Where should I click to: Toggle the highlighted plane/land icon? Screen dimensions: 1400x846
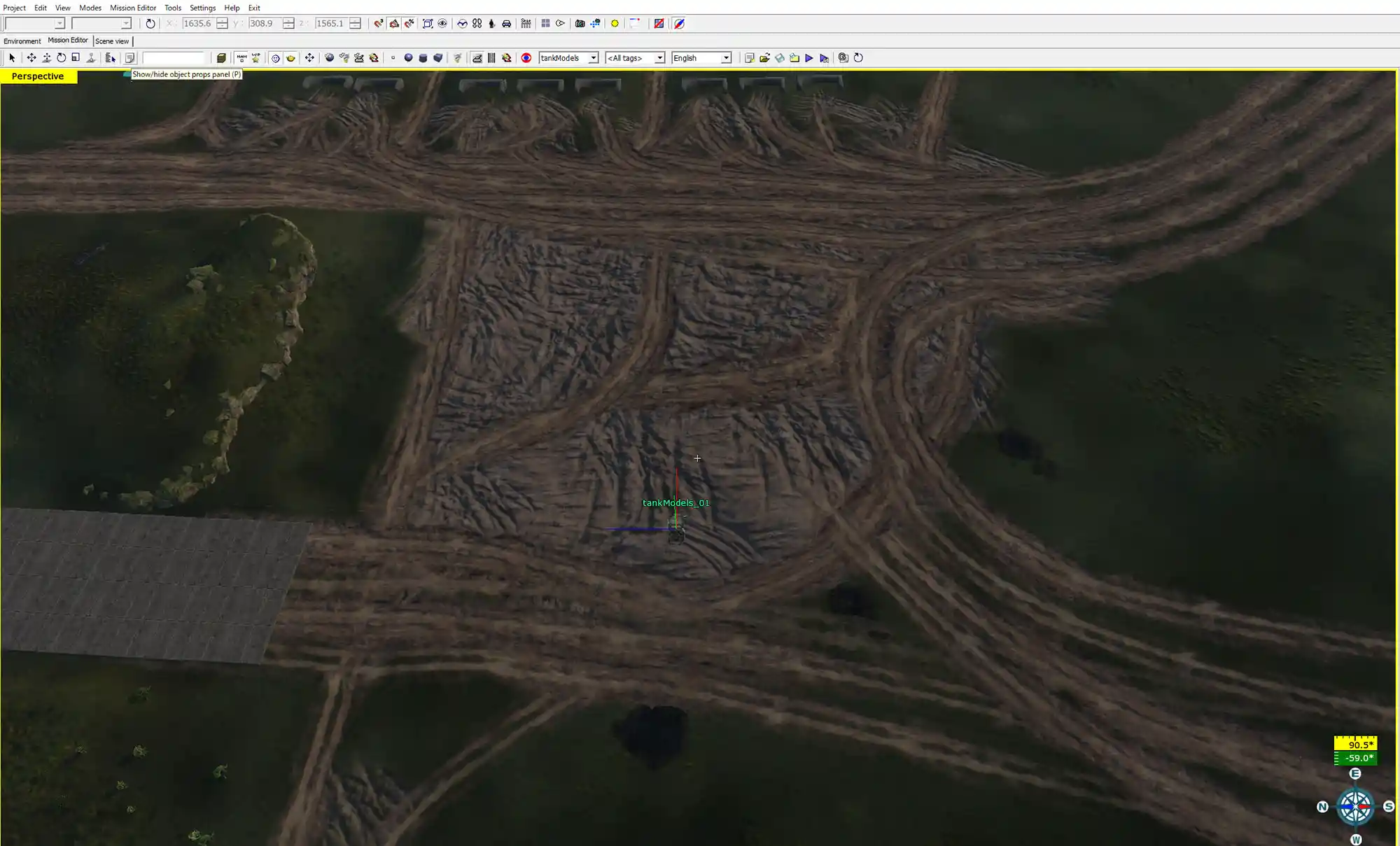pyautogui.click(x=477, y=58)
